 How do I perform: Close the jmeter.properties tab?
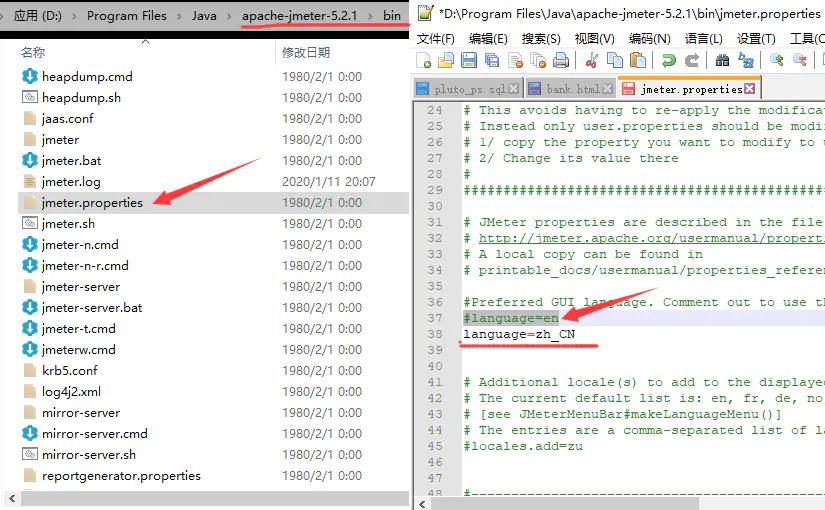[x=750, y=89]
